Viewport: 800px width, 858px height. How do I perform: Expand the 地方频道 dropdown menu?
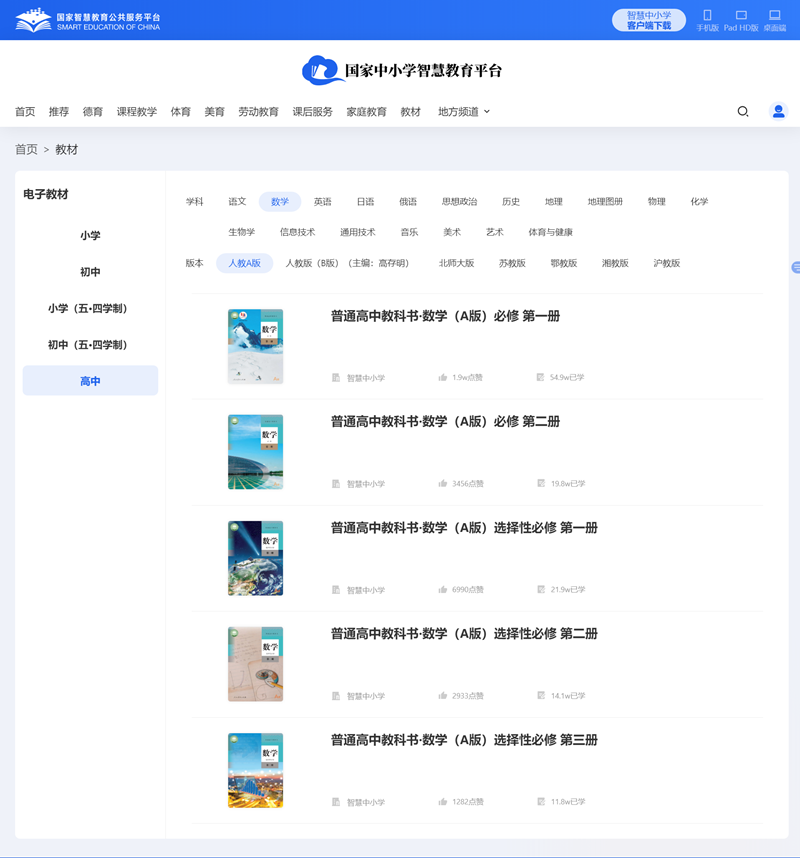click(x=462, y=111)
